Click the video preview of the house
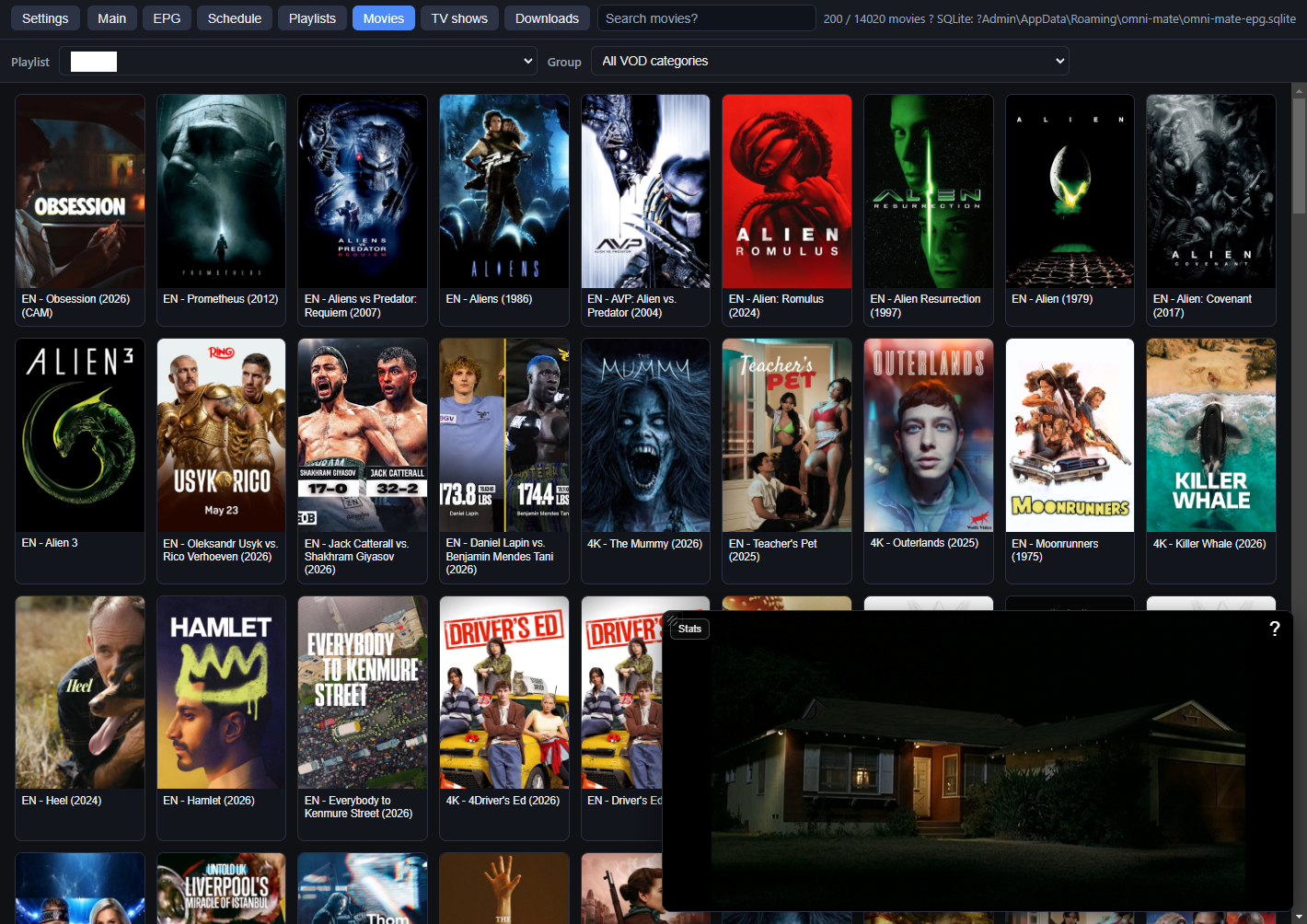 pos(977,761)
